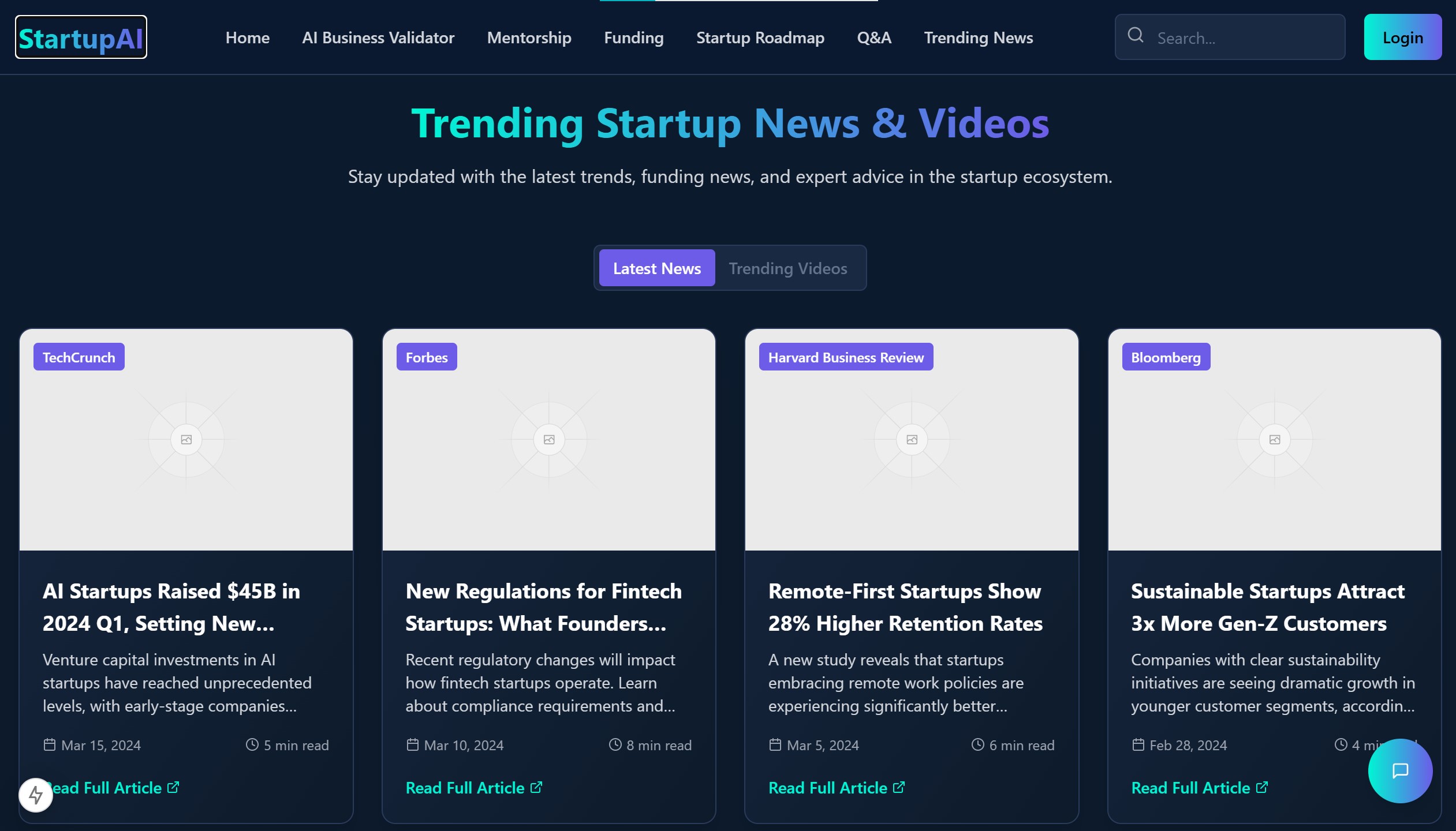Click the search magnifier icon
The width and height of the screenshot is (1456, 831).
(1135, 36)
